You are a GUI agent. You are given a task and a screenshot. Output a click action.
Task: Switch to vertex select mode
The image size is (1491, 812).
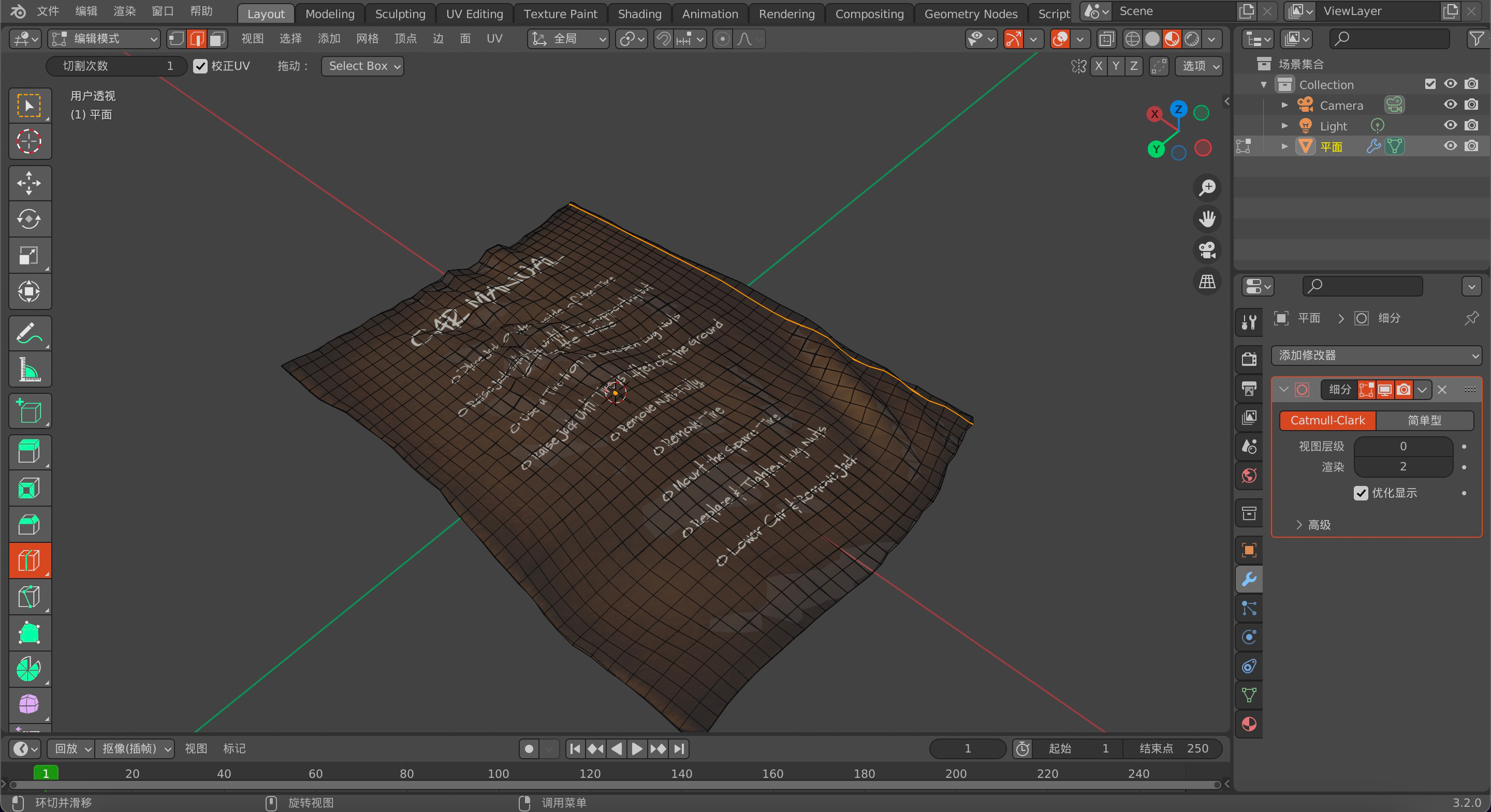coord(177,39)
